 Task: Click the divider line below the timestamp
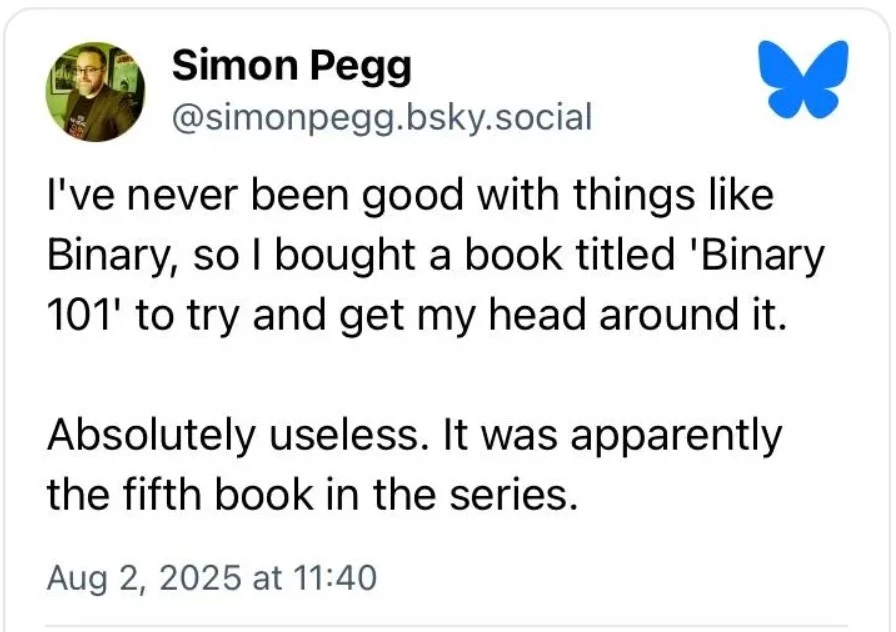click(x=447, y=628)
